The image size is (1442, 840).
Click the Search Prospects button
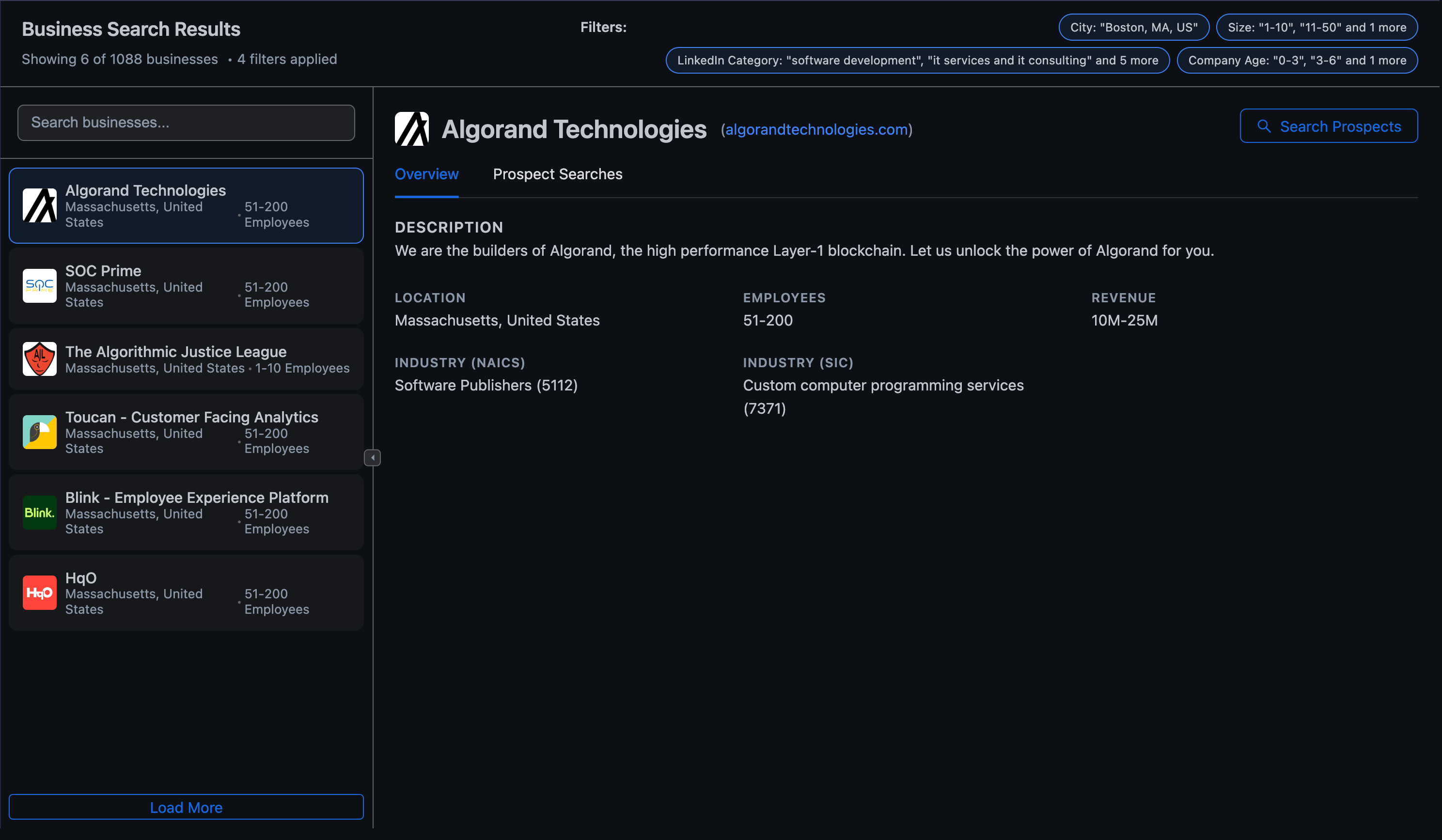1329,126
